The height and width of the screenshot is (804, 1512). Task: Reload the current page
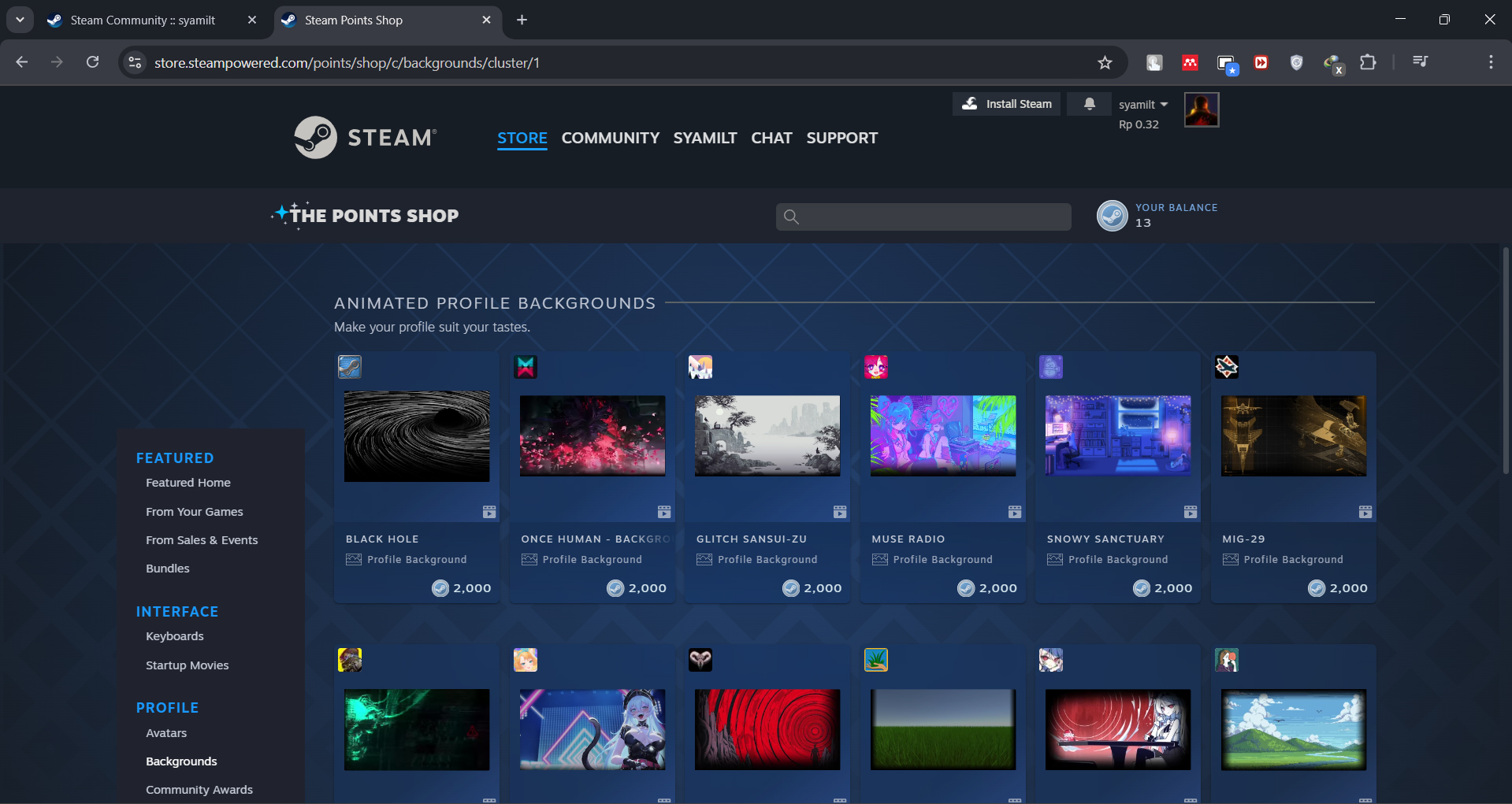93,62
